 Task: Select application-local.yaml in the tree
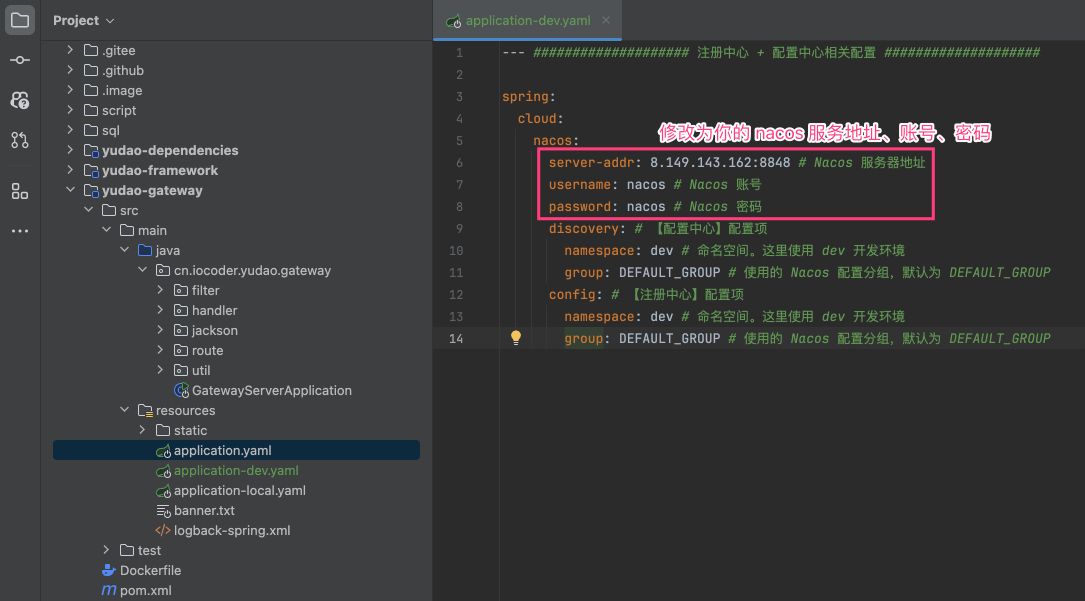click(x=239, y=490)
